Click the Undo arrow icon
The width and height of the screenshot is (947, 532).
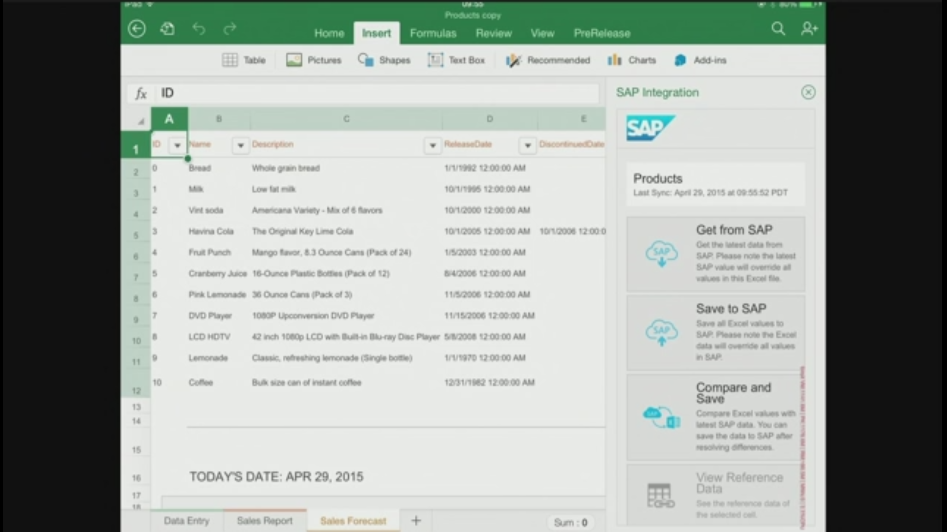click(198, 29)
